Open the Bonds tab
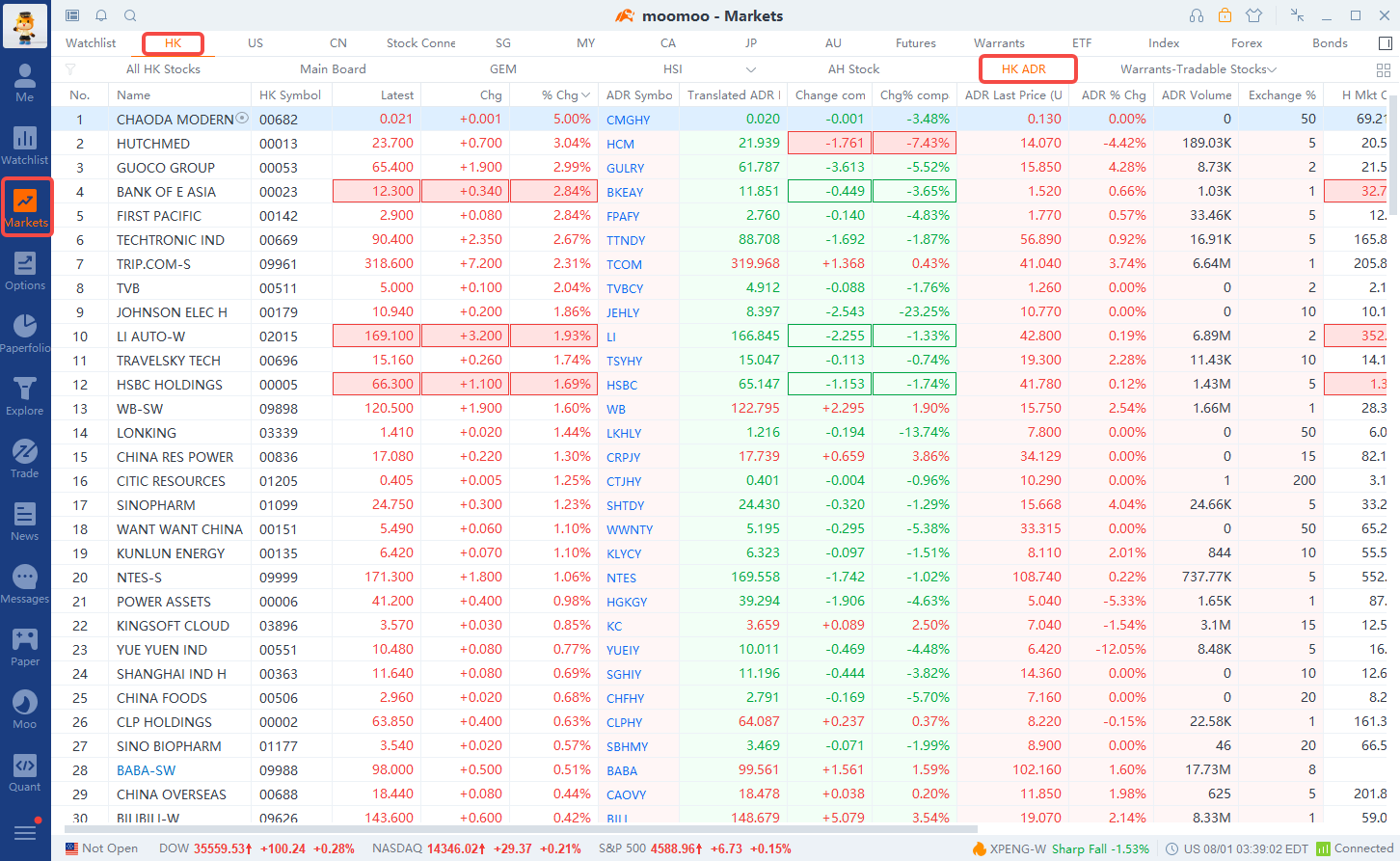1400x861 pixels. pos(1330,43)
